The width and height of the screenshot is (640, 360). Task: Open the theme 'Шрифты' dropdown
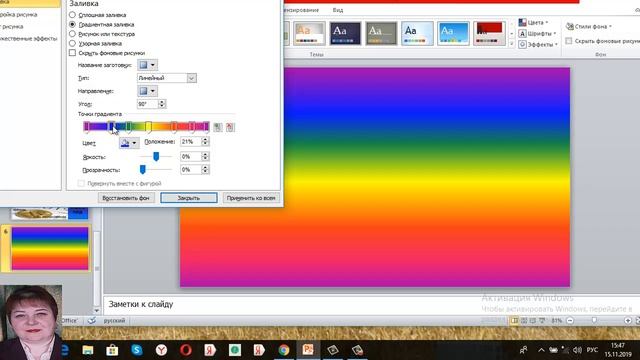point(538,33)
